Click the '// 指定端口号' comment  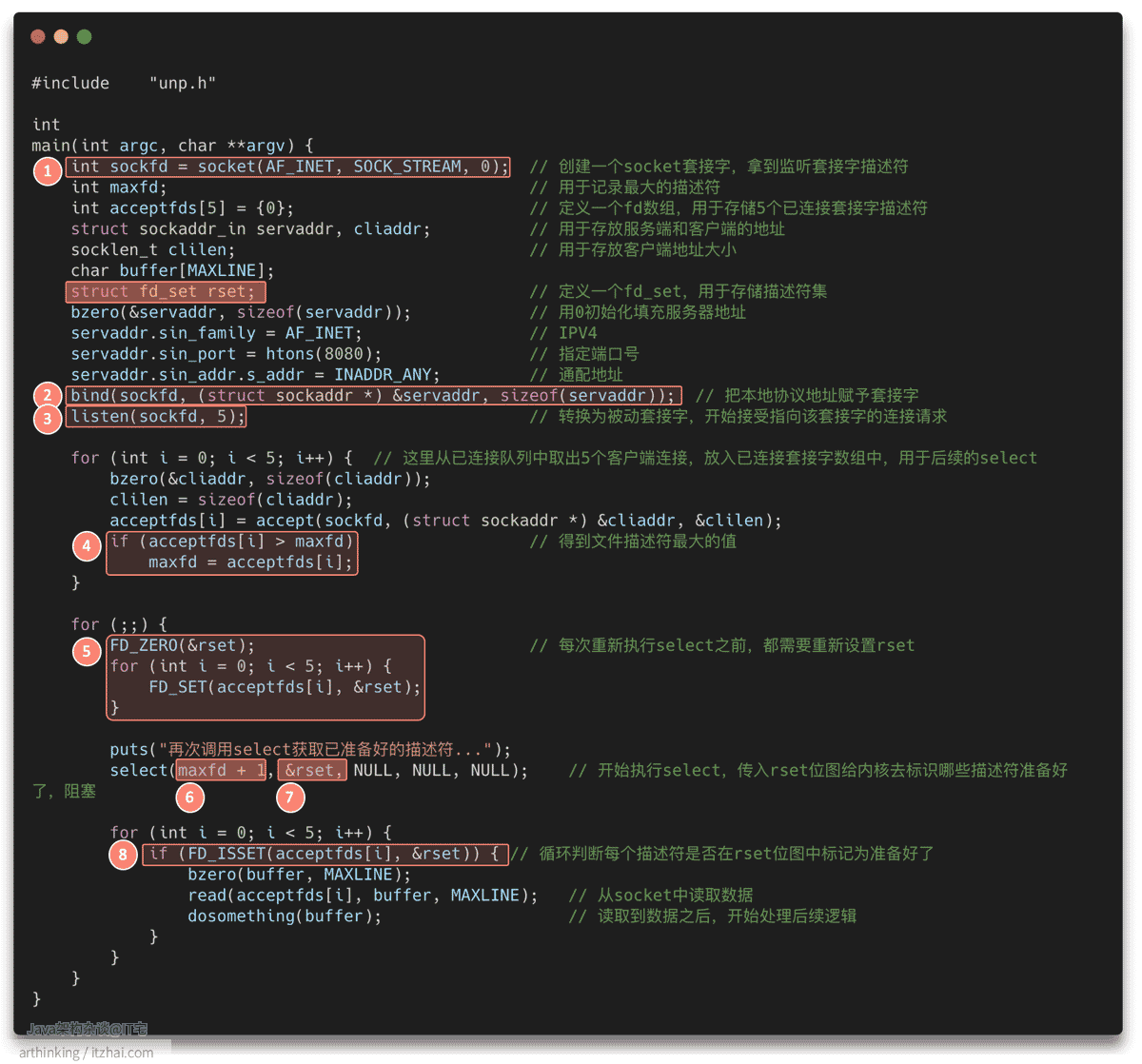tap(583, 354)
